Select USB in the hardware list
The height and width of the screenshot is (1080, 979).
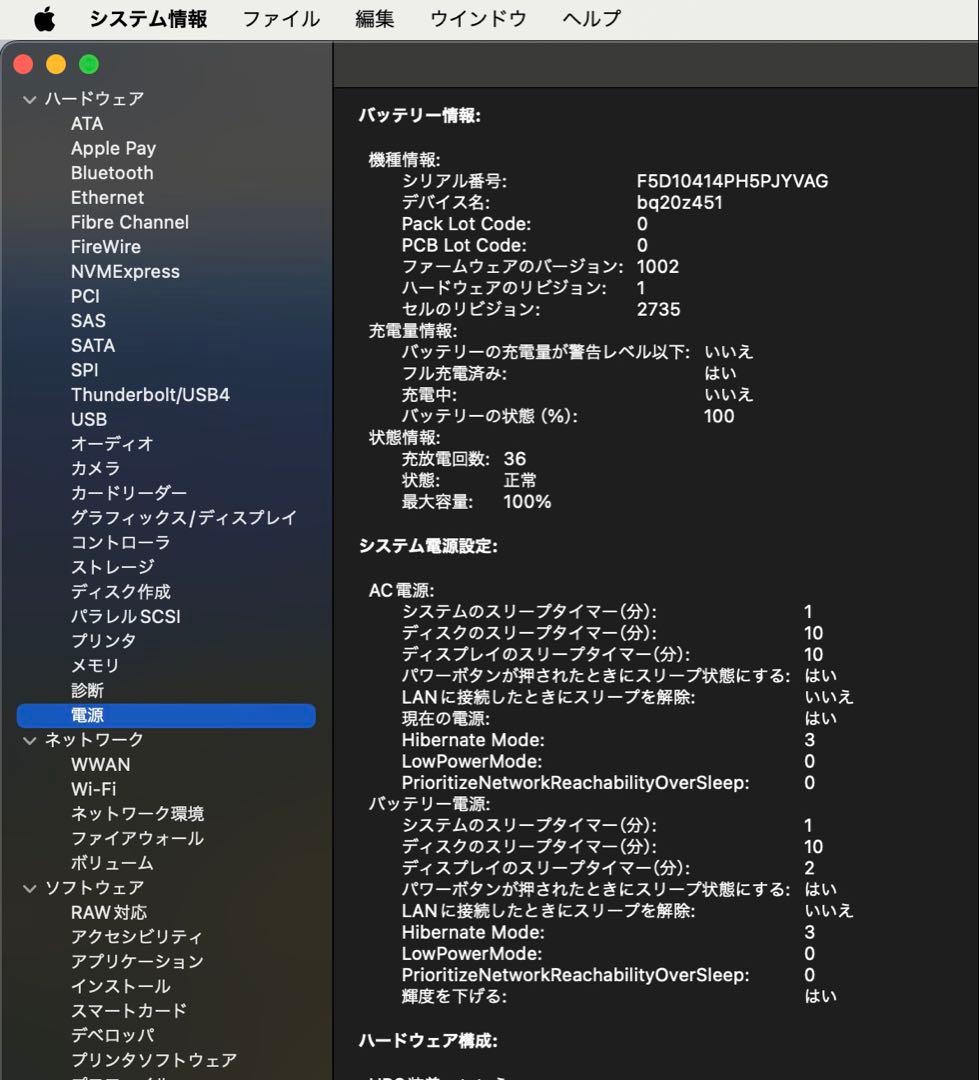point(89,419)
